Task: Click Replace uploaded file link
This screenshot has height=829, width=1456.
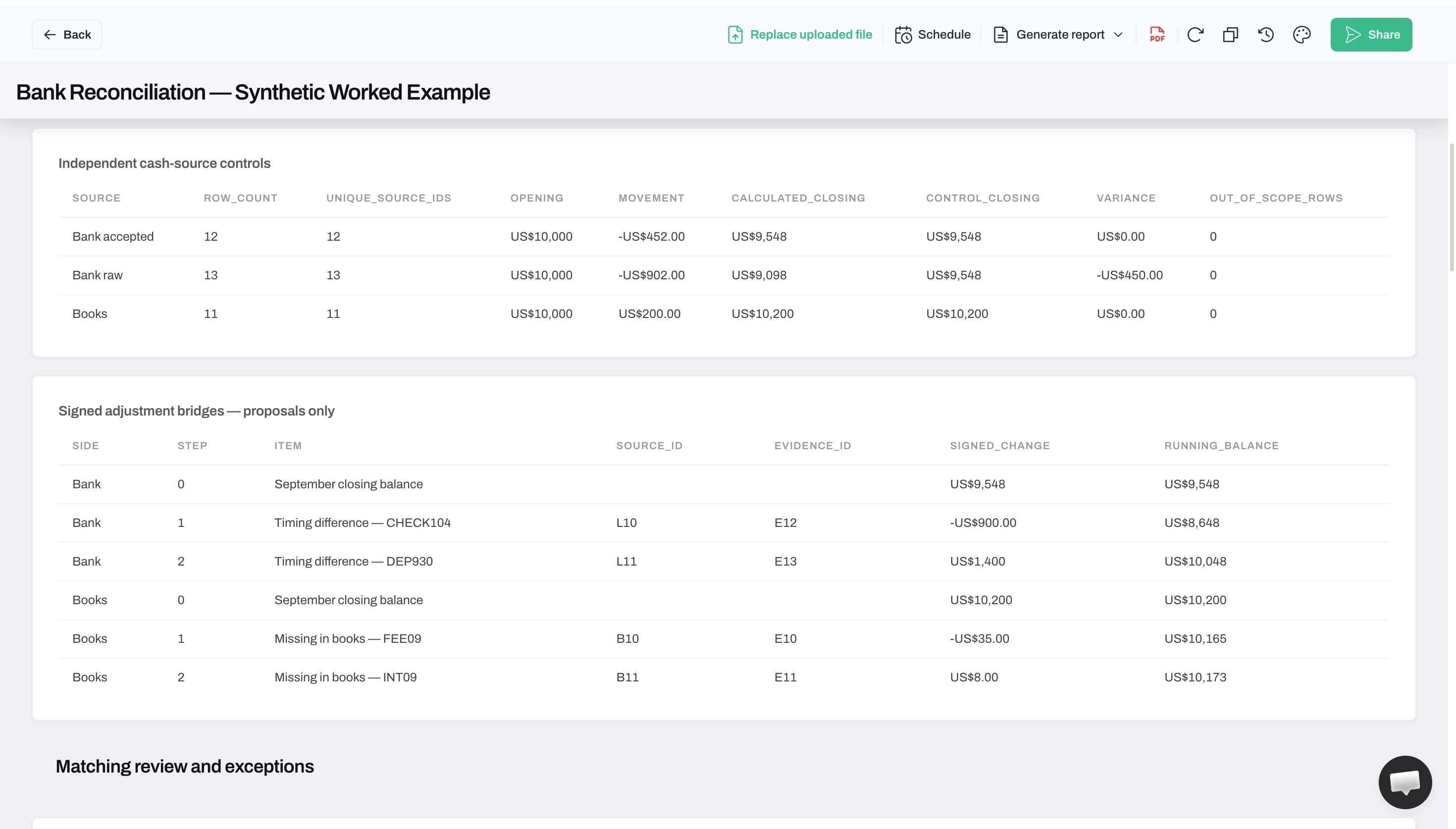Action: pos(800,35)
